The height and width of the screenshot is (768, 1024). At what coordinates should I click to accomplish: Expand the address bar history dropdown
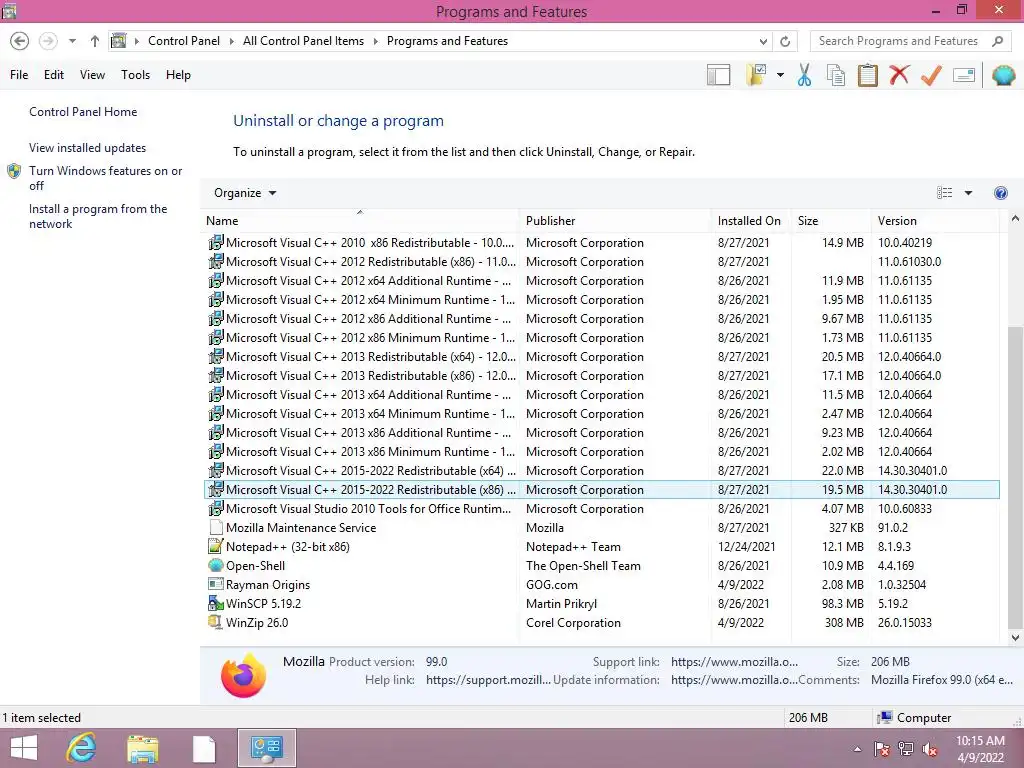click(763, 41)
